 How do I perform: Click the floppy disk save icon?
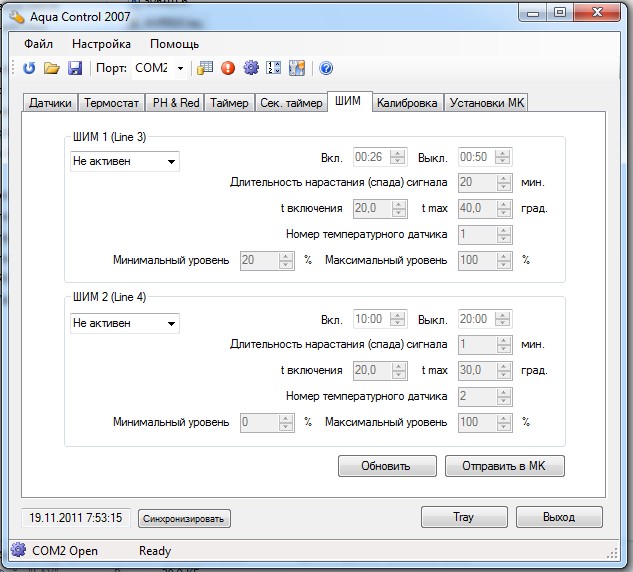tap(74, 68)
